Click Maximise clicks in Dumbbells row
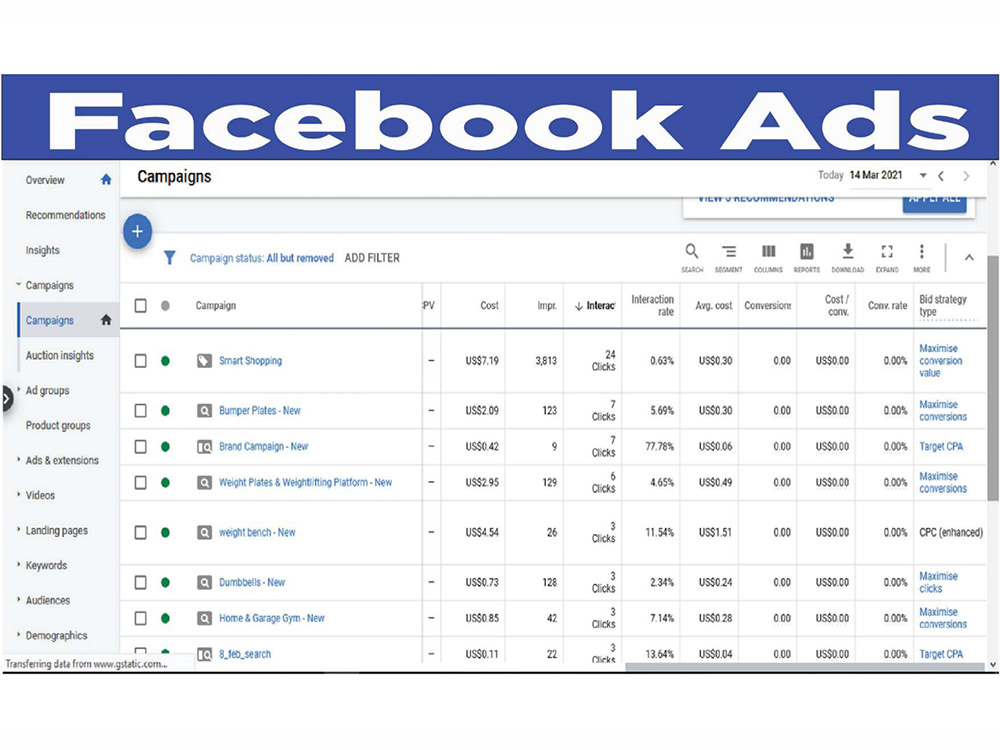Image resolution: width=1000 pixels, height=750 pixels. click(938, 582)
